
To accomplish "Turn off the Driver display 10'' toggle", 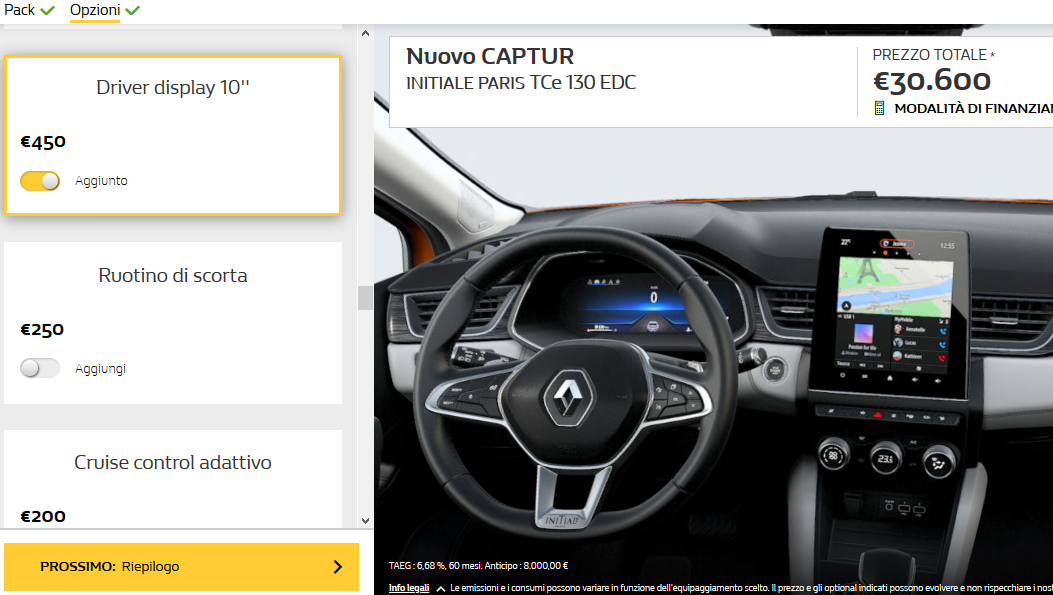I will 40,181.
